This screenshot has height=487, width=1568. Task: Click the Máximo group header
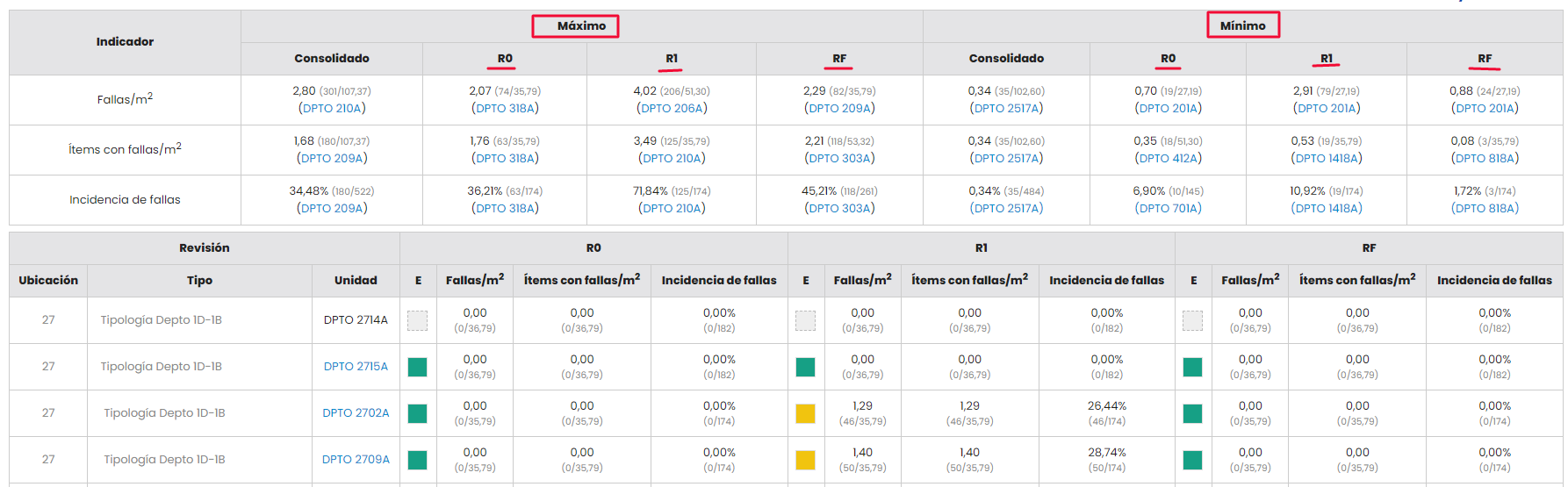click(x=581, y=26)
